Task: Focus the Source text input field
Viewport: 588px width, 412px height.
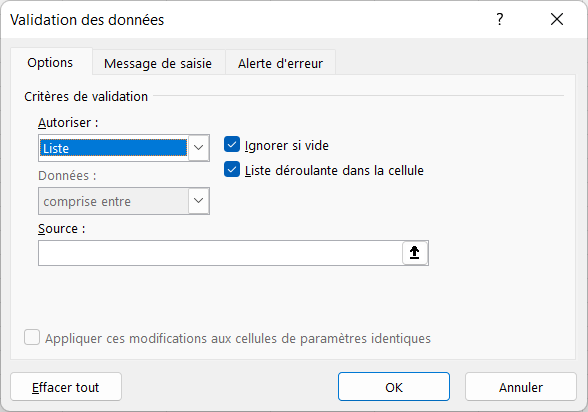Action: pyautogui.click(x=220, y=253)
